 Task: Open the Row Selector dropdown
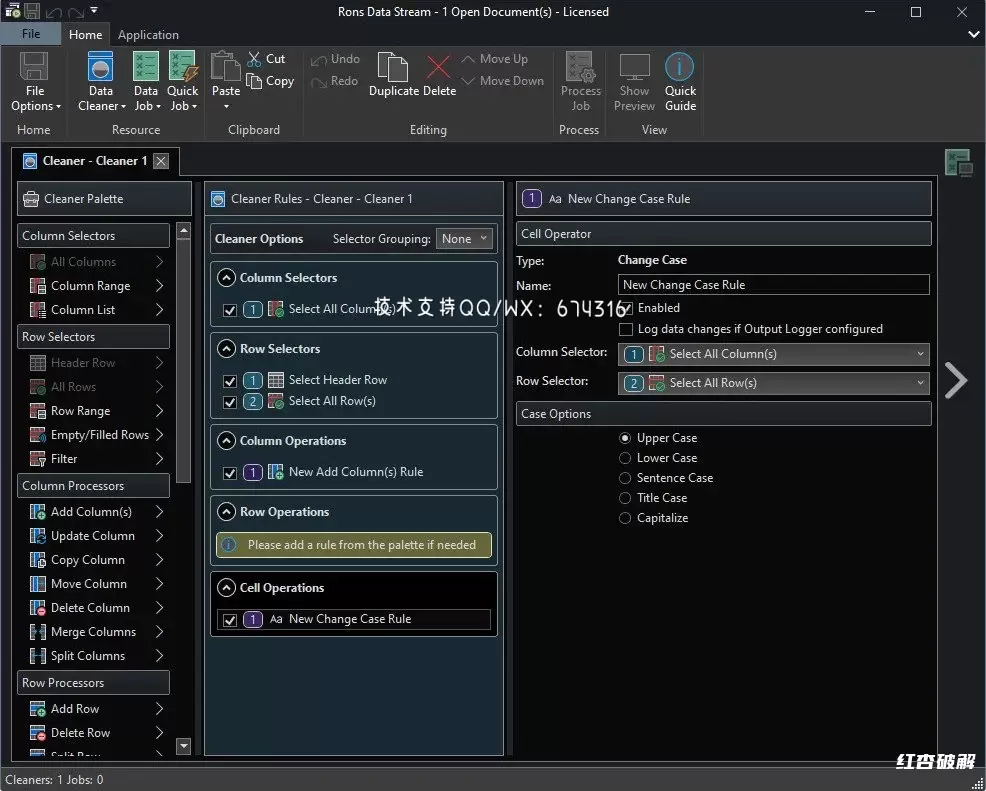(x=773, y=383)
